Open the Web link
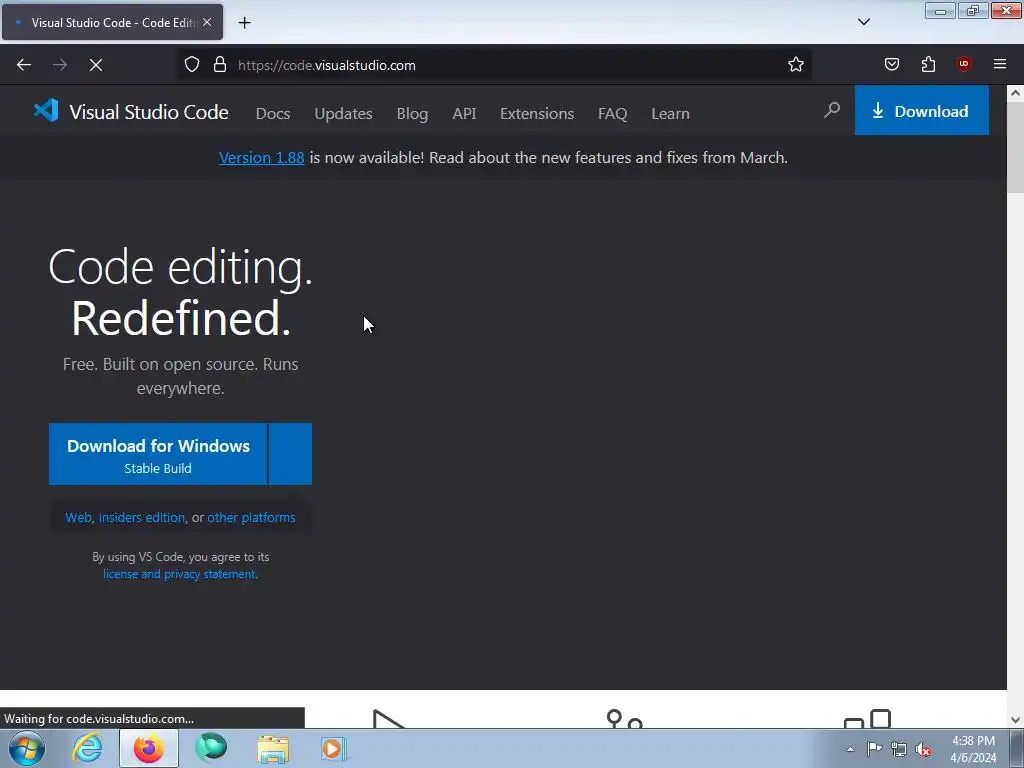The height and width of the screenshot is (768, 1024). pos(78,517)
